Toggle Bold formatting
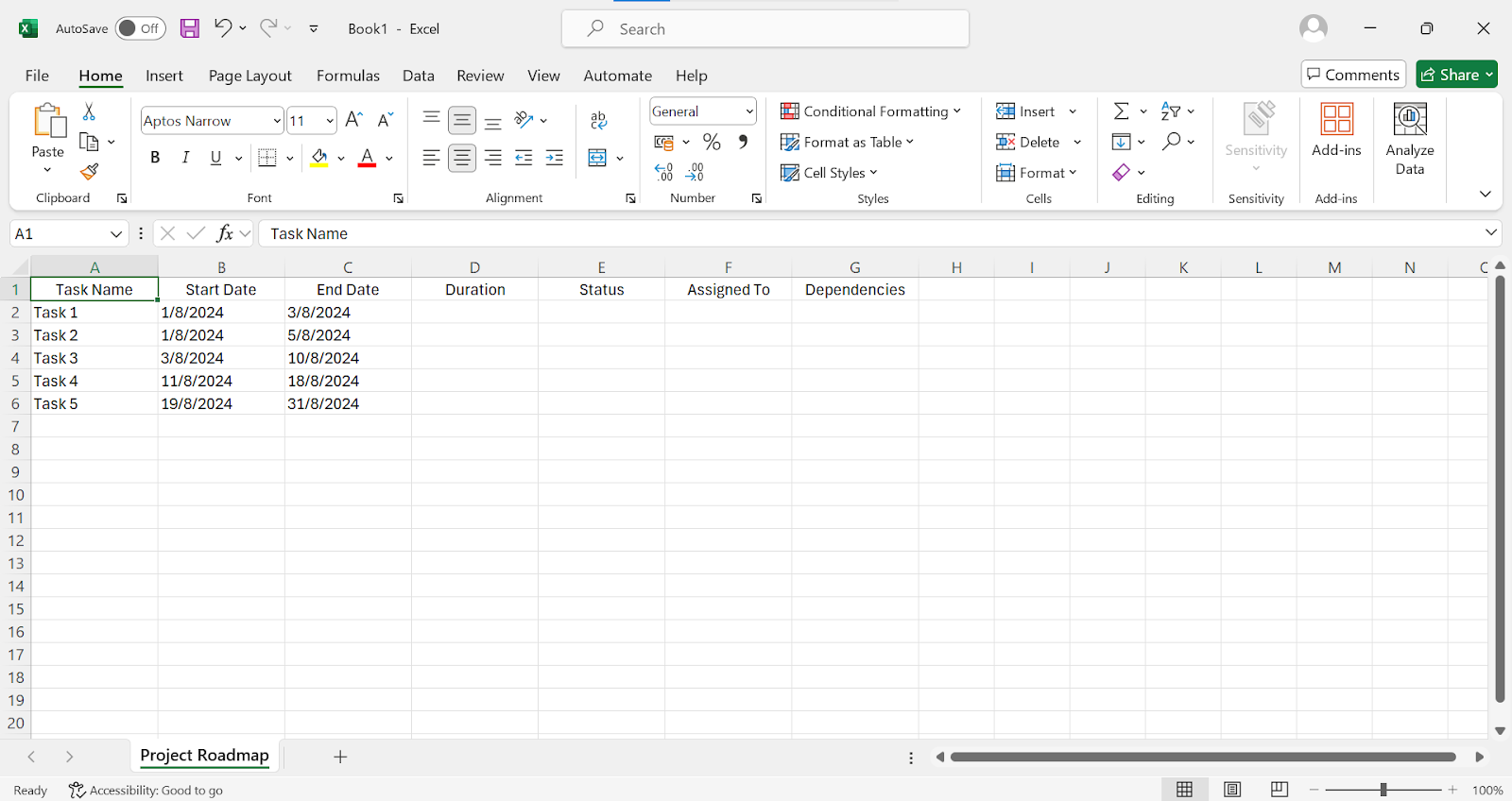This screenshot has height=801, width=1512. pos(155,158)
